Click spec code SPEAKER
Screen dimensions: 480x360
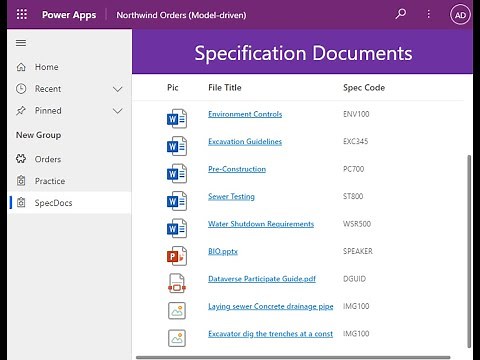click(358, 251)
